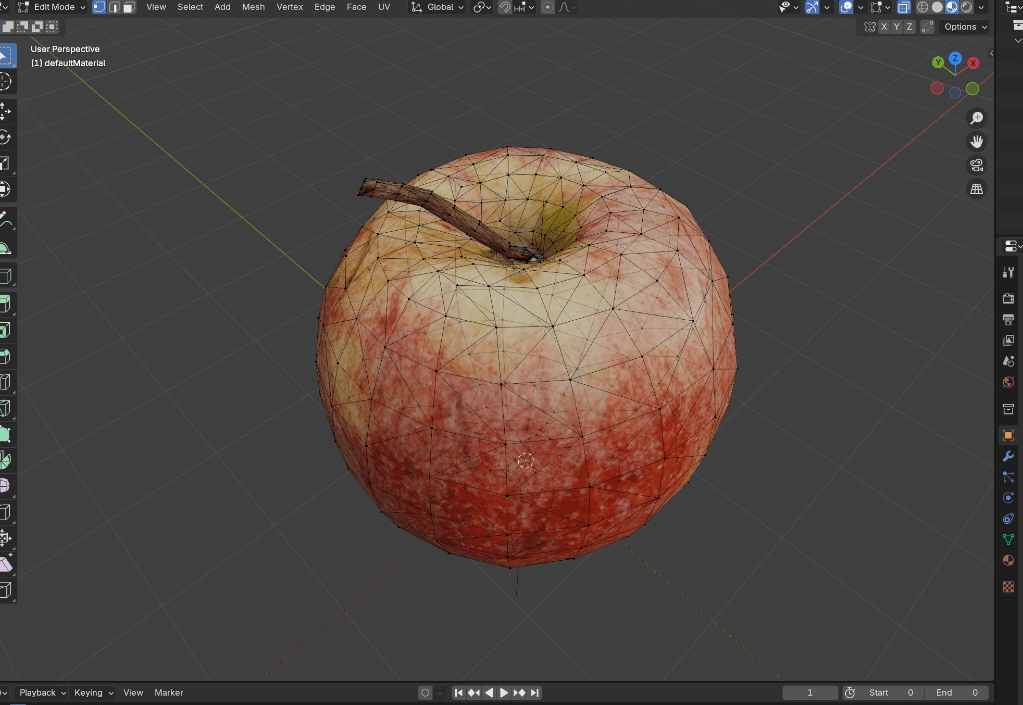Select the Scale tool
Image resolution: width=1023 pixels, height=705 pixels.
7,164
